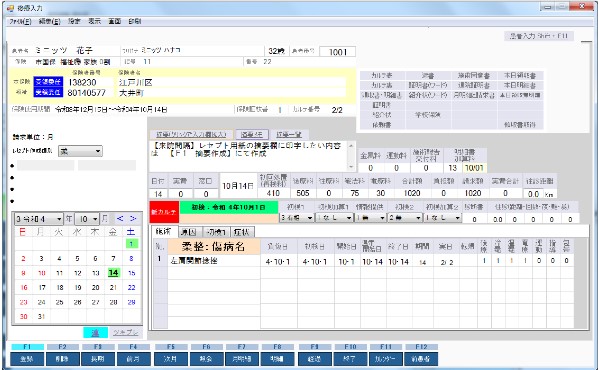
Task: Click the yellow 10/01 date field
Action: click(474, 168)
